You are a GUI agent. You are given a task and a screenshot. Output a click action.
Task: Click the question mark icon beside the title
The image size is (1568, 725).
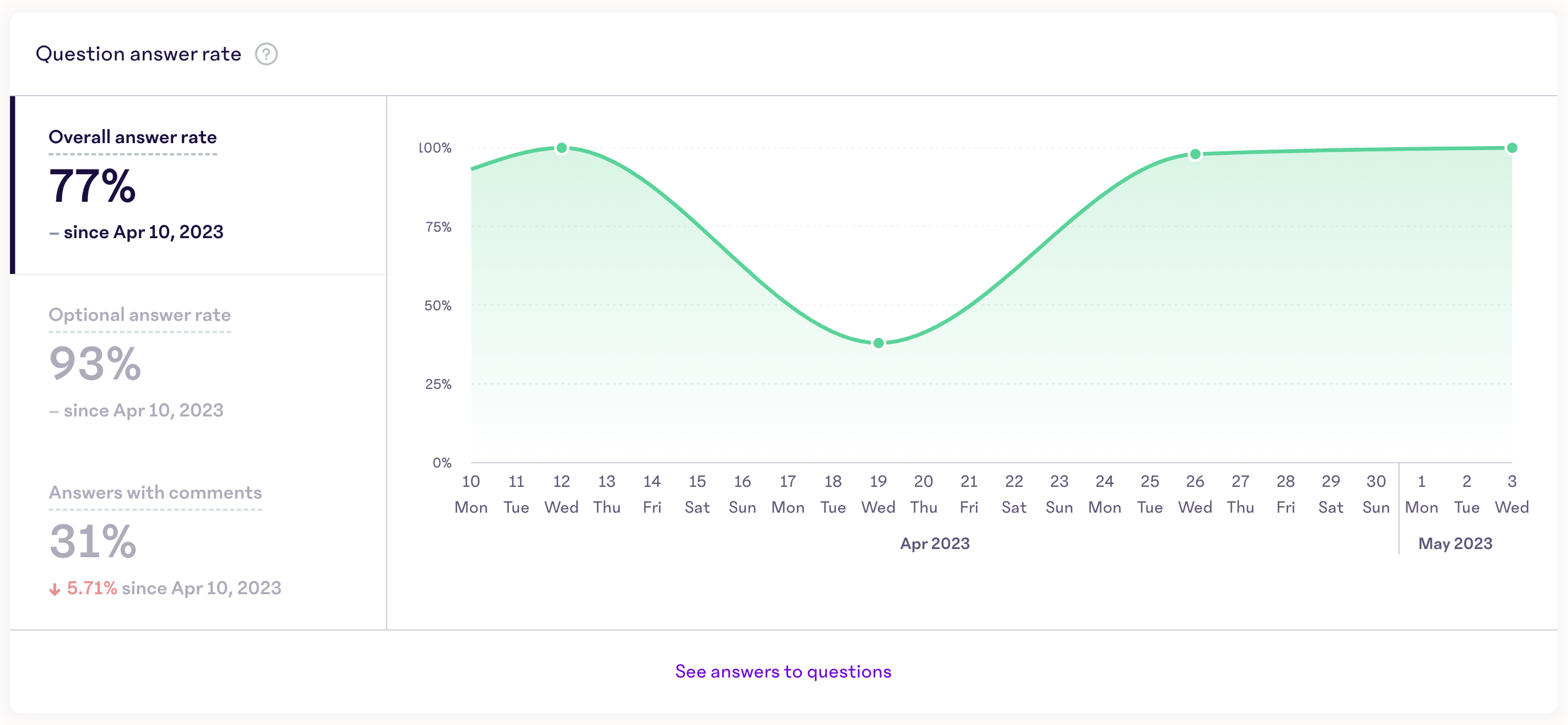[x=266, y=54]
